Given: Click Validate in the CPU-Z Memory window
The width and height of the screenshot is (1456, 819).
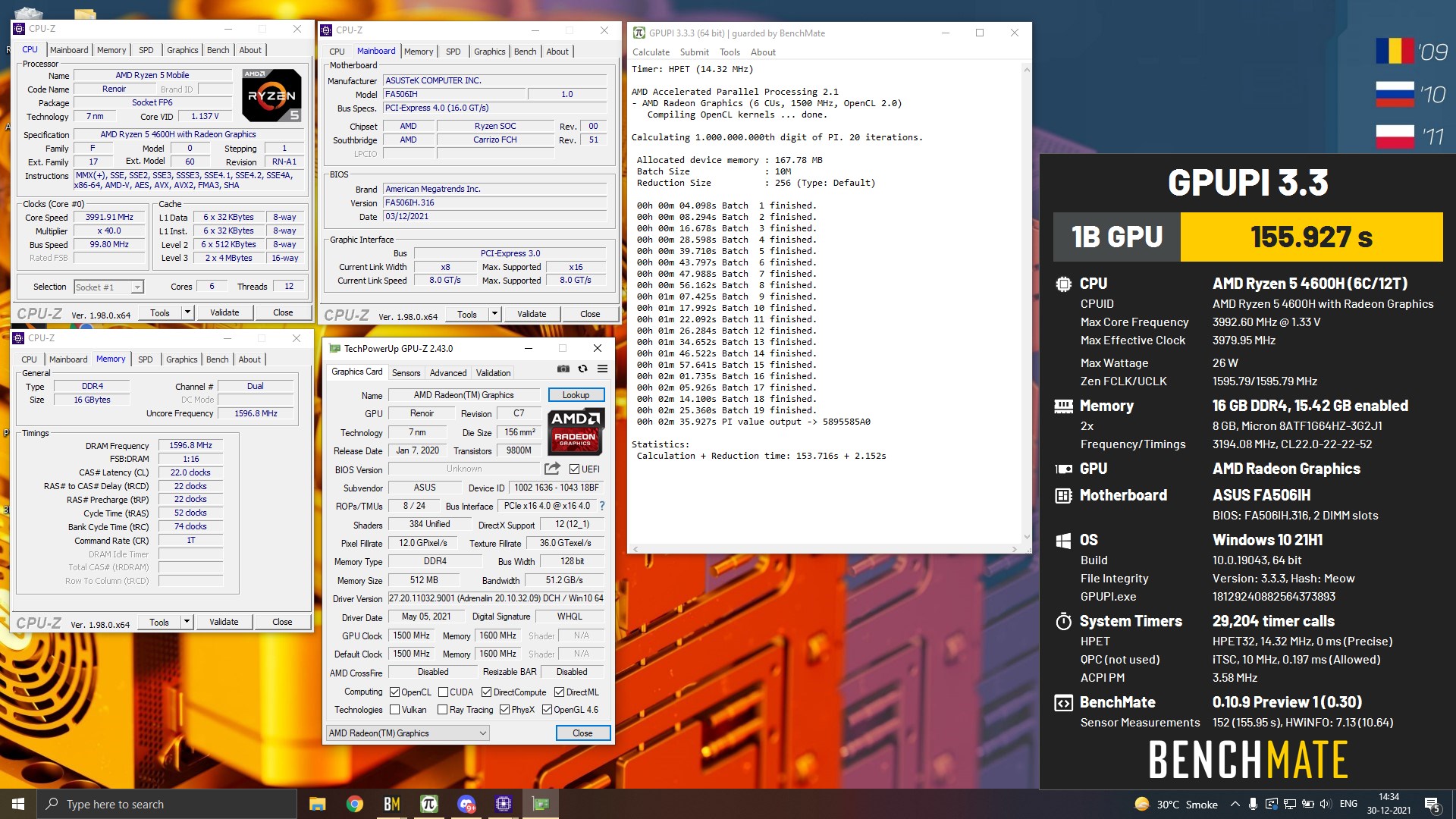Looking at the screenshot, I should pyautogui.click(x=224, y=621).
